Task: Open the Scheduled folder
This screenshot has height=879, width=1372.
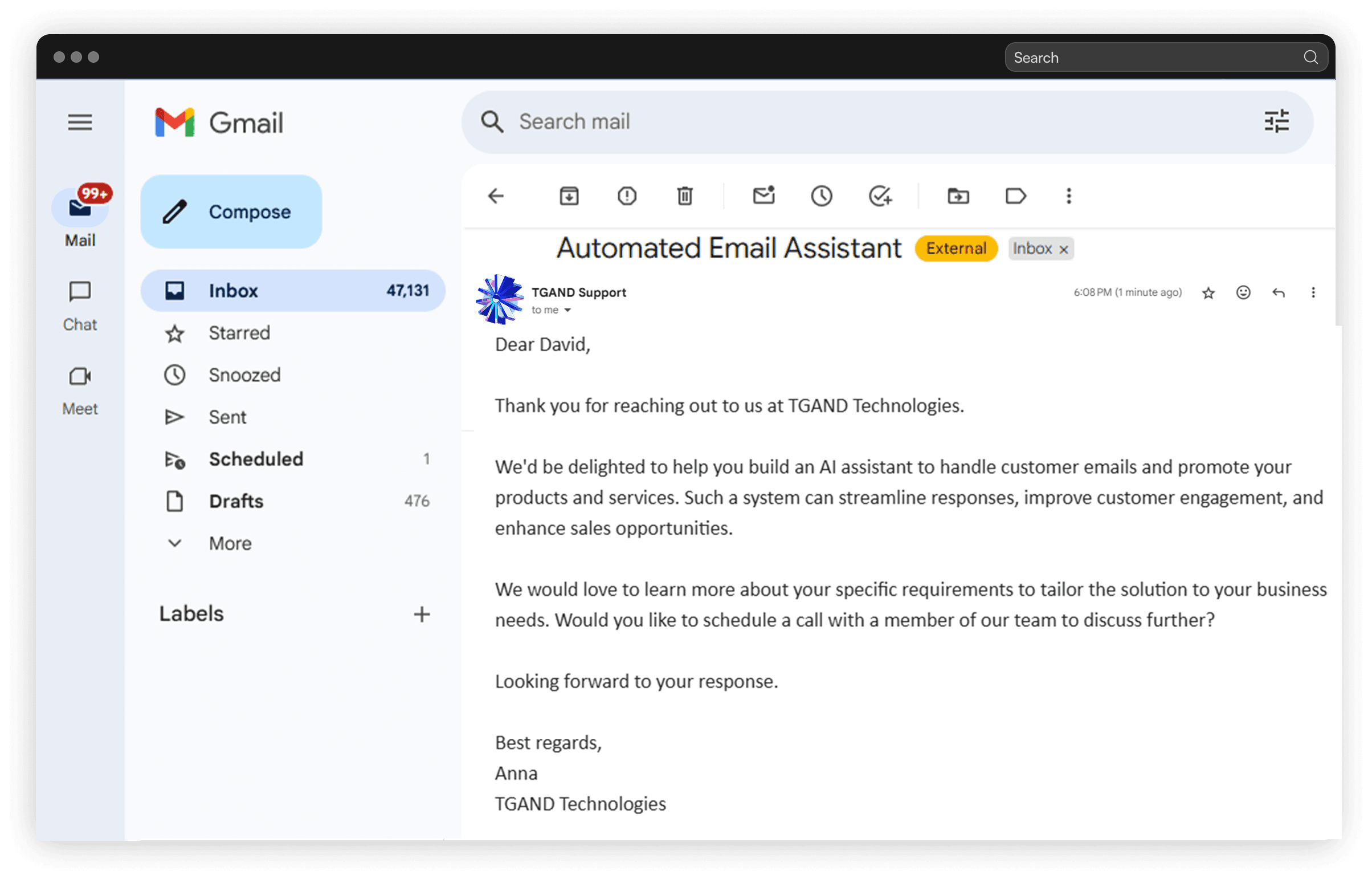Action: pos(293,459)
